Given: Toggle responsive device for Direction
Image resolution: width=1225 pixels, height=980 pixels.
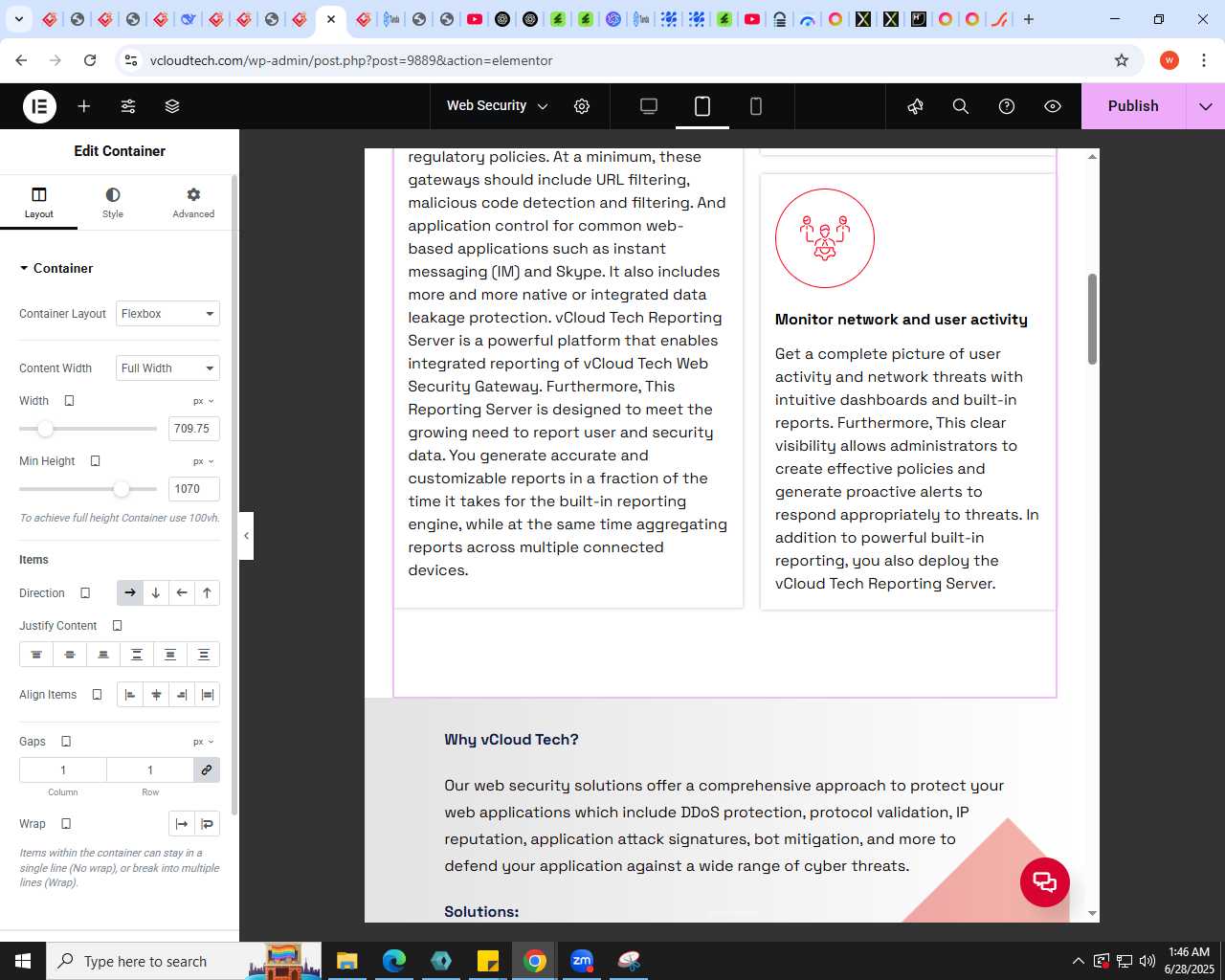Looking at the screenshot, I should [x=85, y=593].
